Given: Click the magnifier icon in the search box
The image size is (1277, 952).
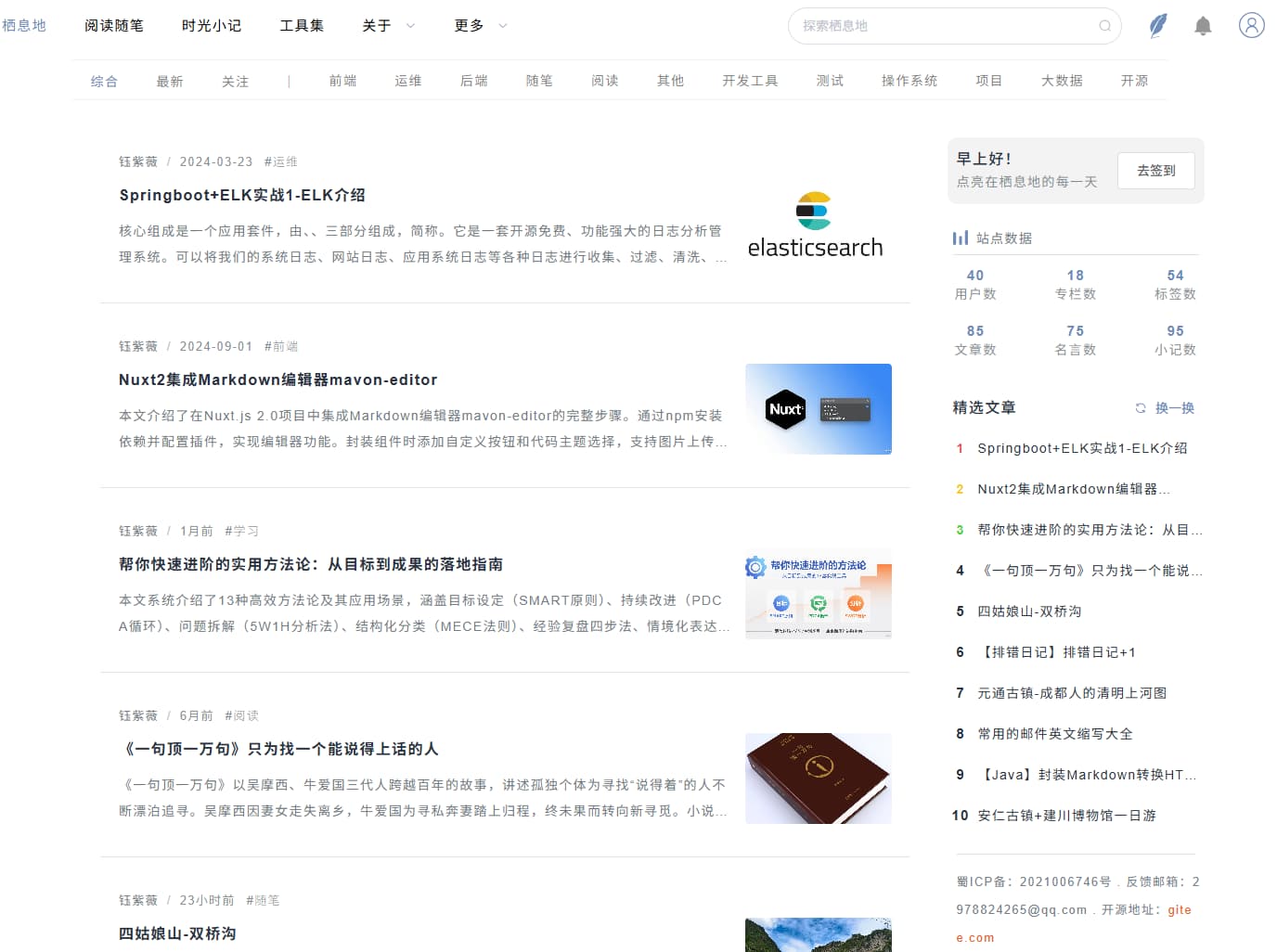Looking at the screenshot, I should tap(1104, 27).
